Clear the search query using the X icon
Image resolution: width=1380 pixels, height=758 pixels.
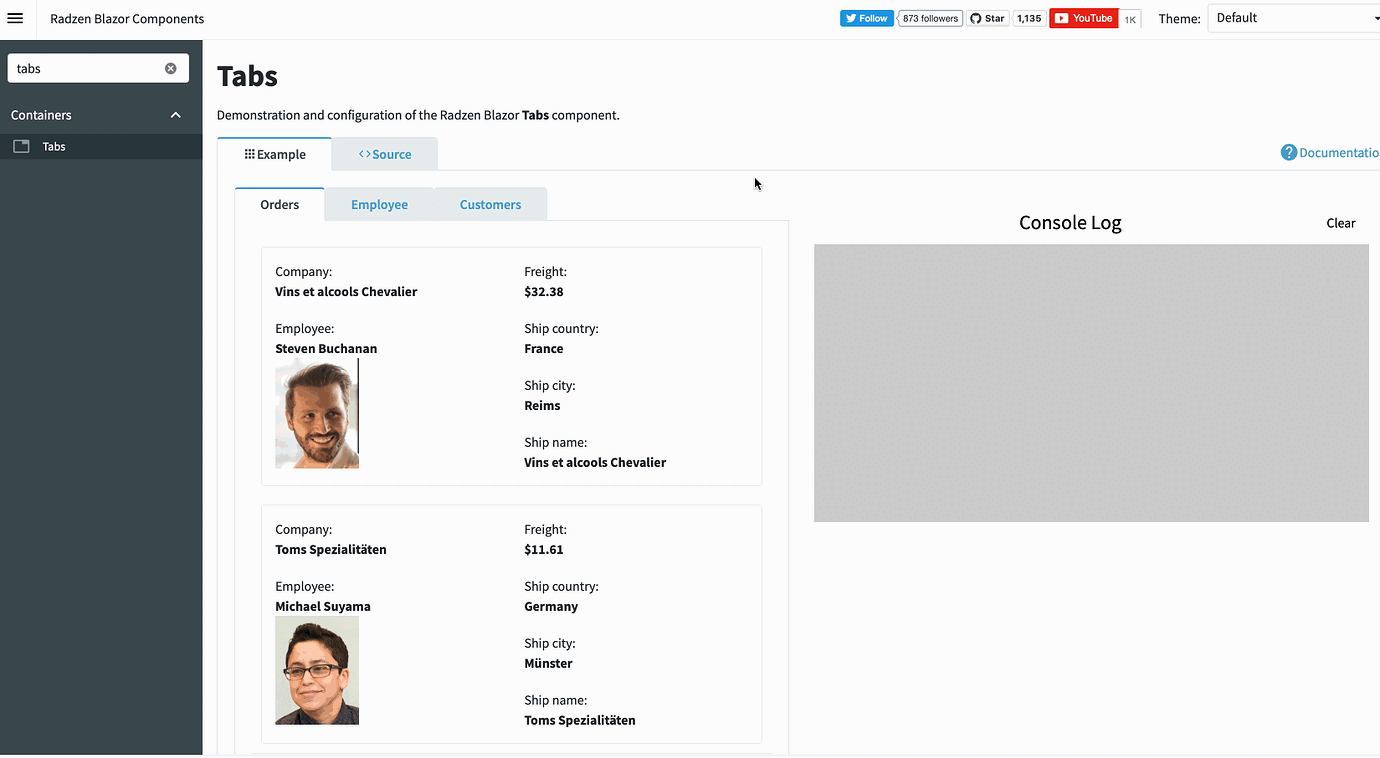tap(170, 67)
